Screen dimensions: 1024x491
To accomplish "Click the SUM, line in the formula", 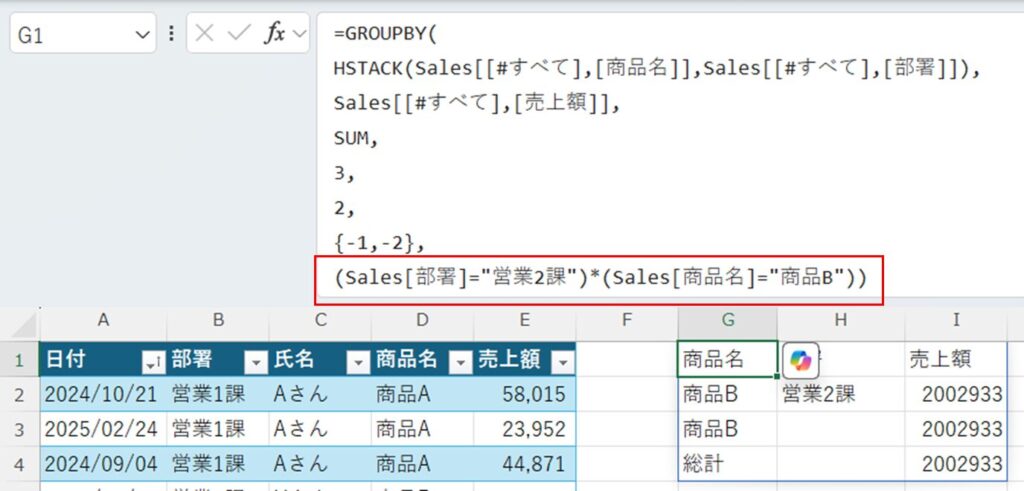I will [x=355, y=138].
